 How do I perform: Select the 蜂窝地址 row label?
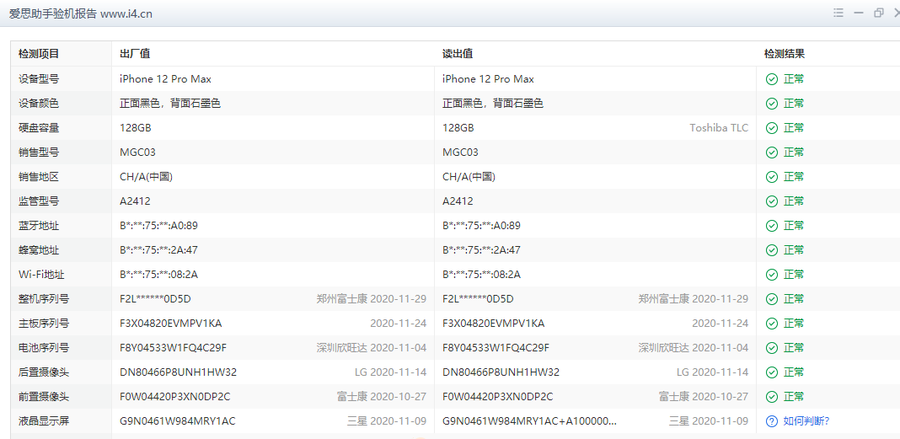(38, 250)
